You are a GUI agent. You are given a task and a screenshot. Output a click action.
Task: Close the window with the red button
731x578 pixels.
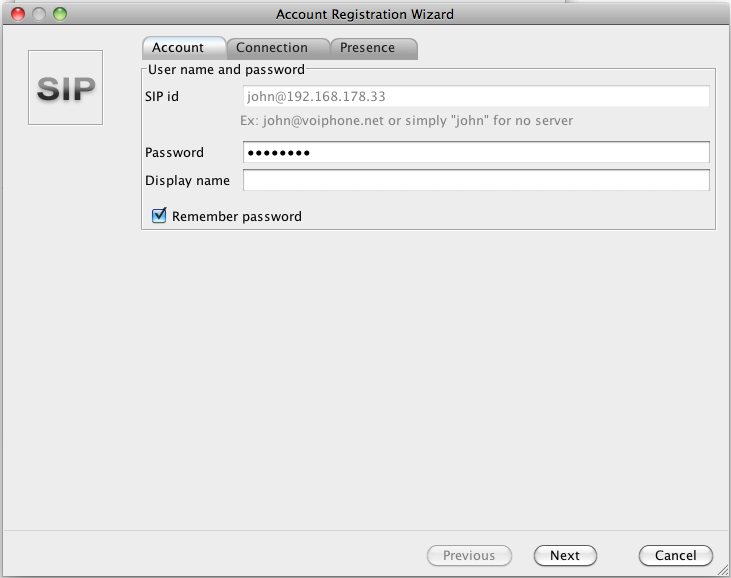(x=18, y=14)
